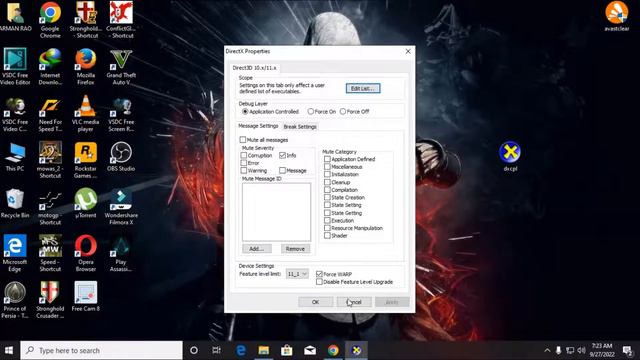Screen dimensions: 640x360
Task: Select the Mozilla Firefox desktop icon
Action: [86, 67]
